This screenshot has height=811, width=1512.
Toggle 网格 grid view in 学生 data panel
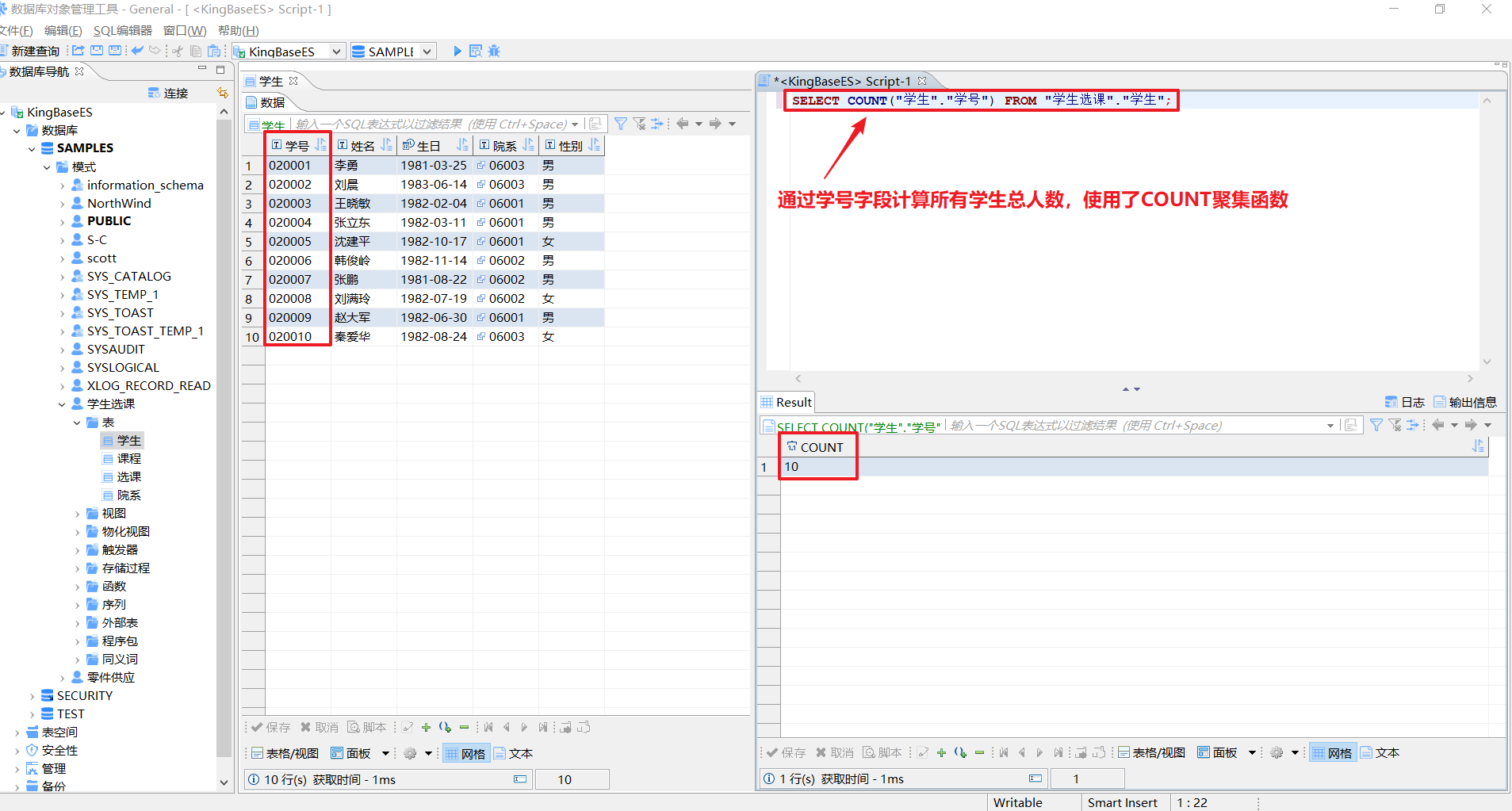(465, 753)
